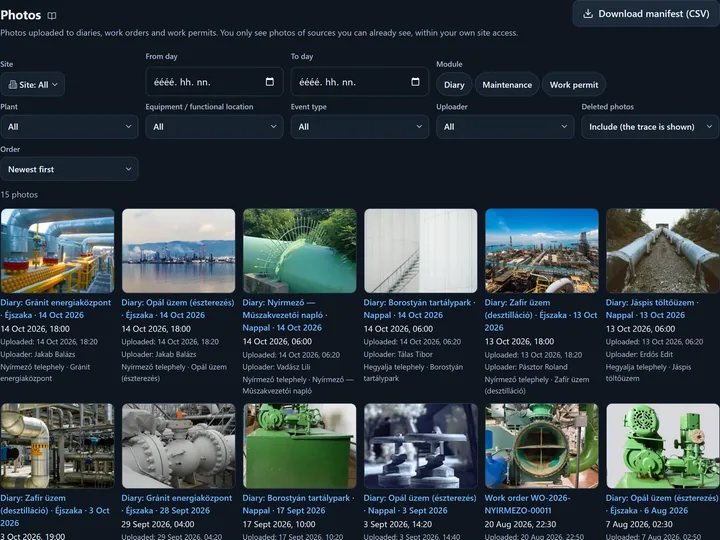The width and height of the screenshot is (720, 540).
Task: Click timestamp 29 Sept 2026, 04:00
Action: tap(158, 524)
